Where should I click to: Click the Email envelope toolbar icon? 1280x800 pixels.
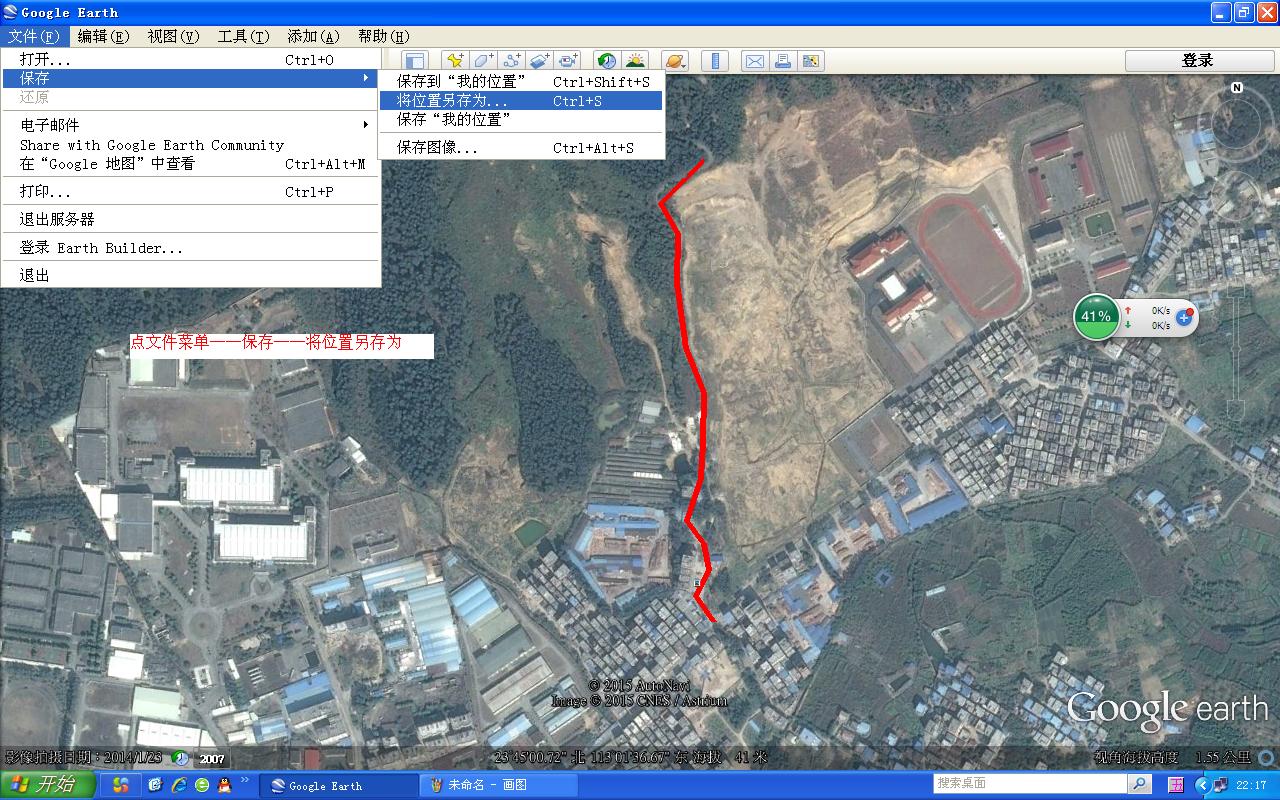tap(755, 61)
